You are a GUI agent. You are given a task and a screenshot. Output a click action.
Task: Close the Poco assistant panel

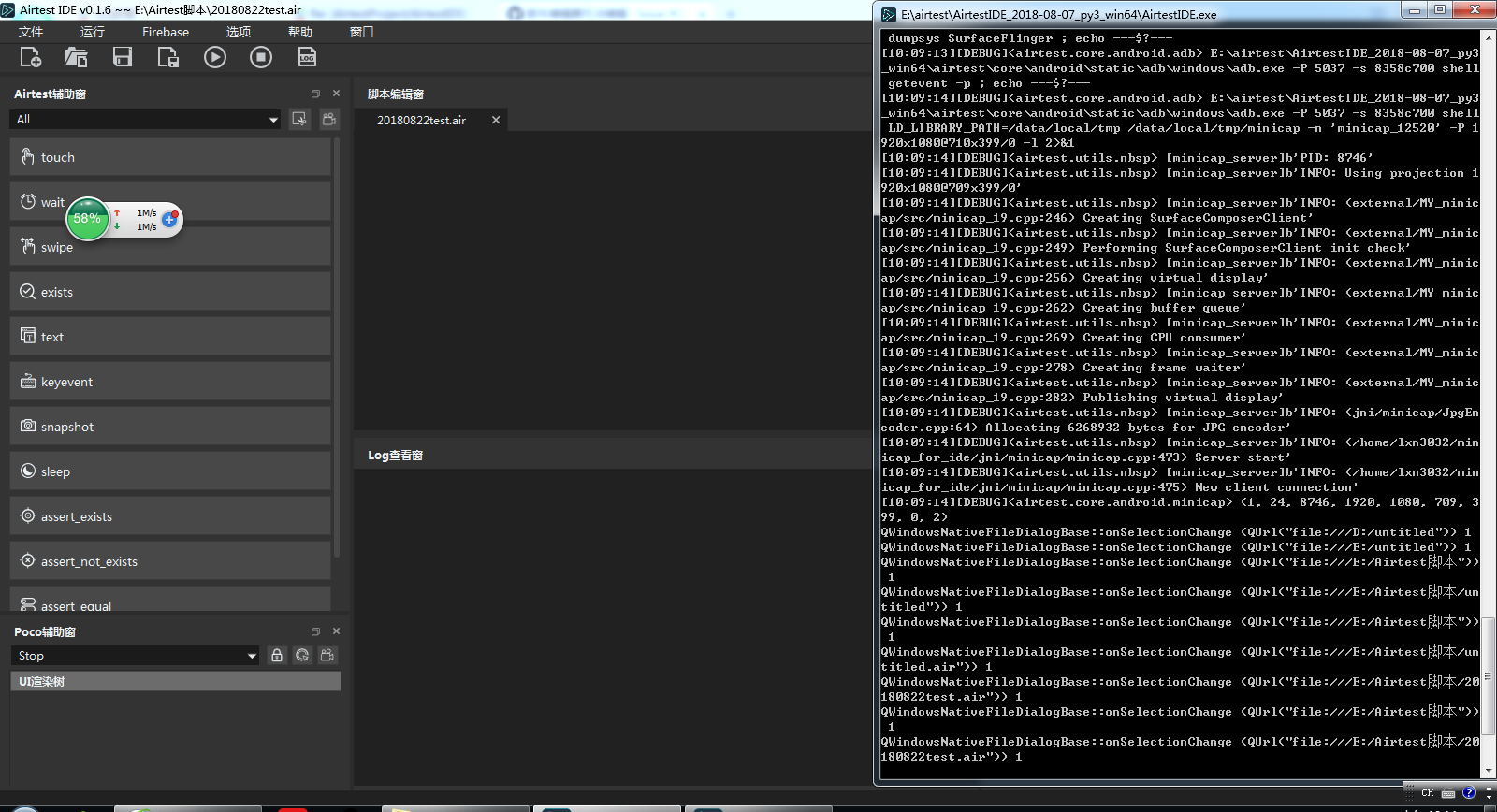(336, 631)
